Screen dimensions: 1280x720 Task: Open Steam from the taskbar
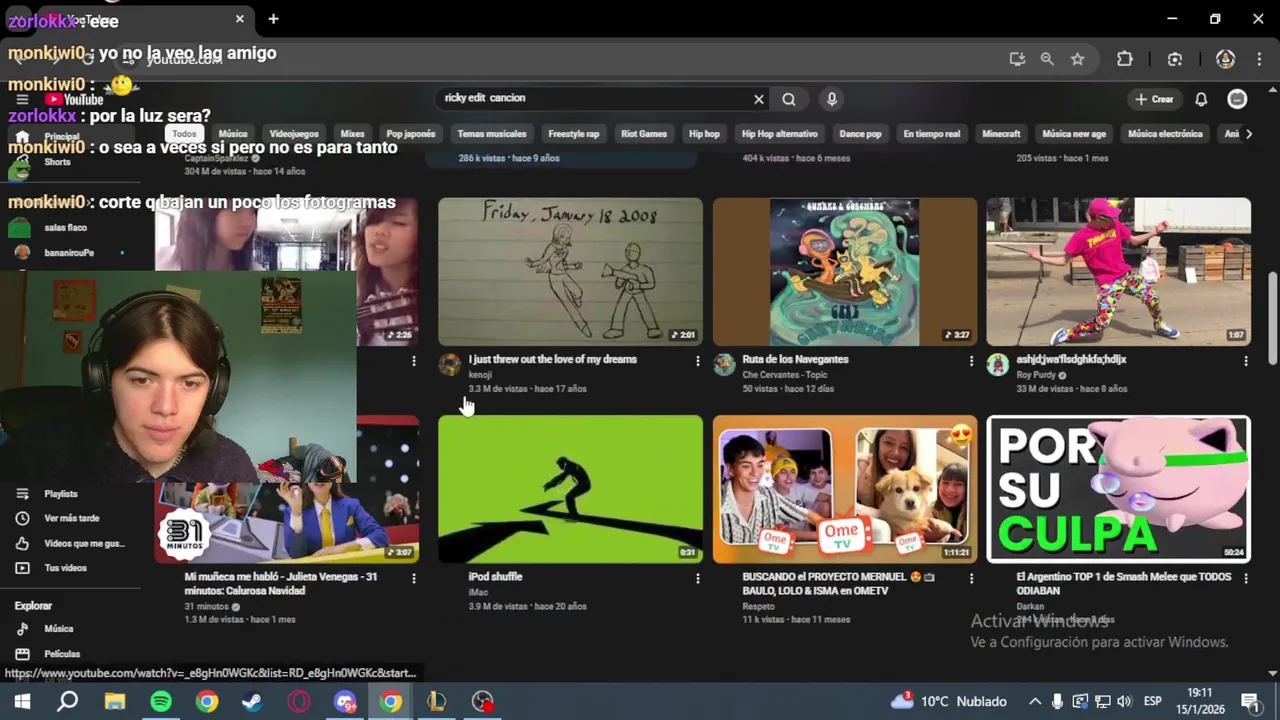[252, 701]
